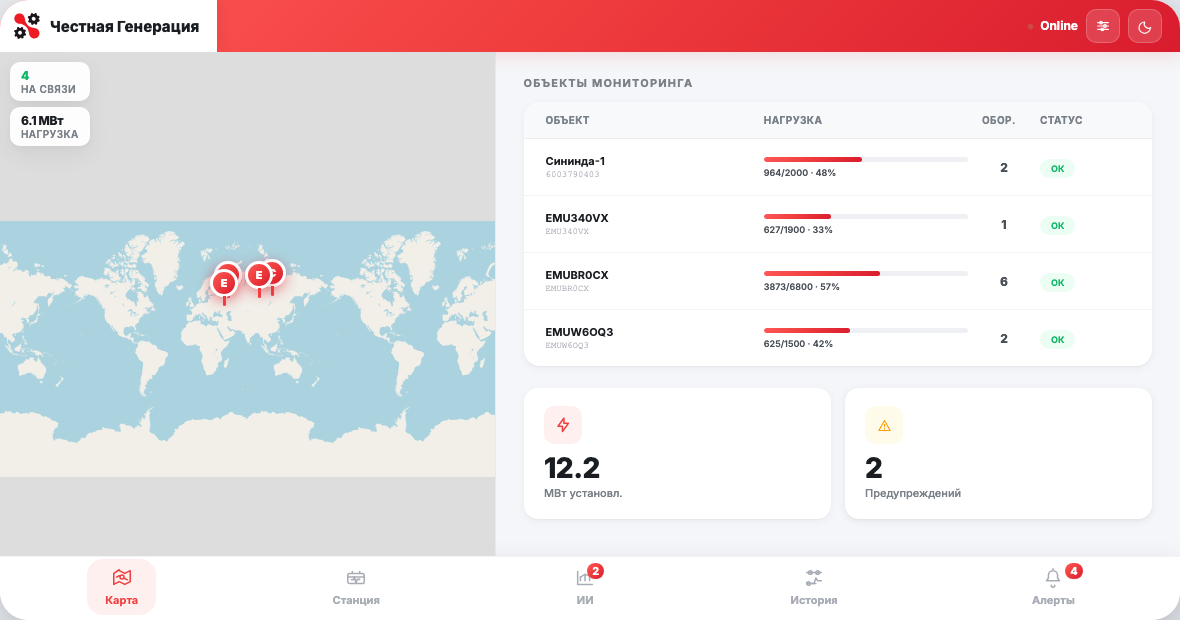Click the Предупреждений label in the warnings card
The height and width of the screenshot is (620, 1180).
point(913,494)
